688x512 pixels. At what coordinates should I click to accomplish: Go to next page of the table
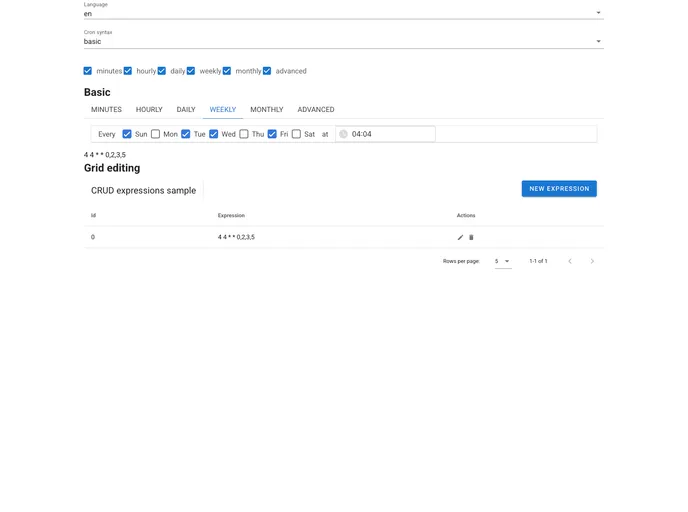[x=592, y=261]
